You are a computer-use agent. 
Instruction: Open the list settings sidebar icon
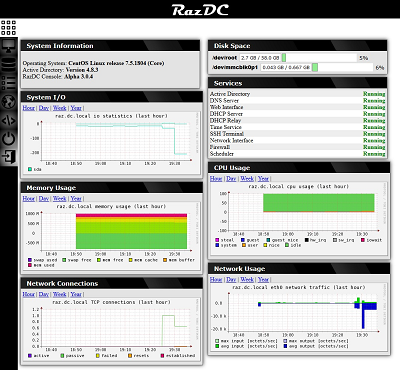(8, 83)
